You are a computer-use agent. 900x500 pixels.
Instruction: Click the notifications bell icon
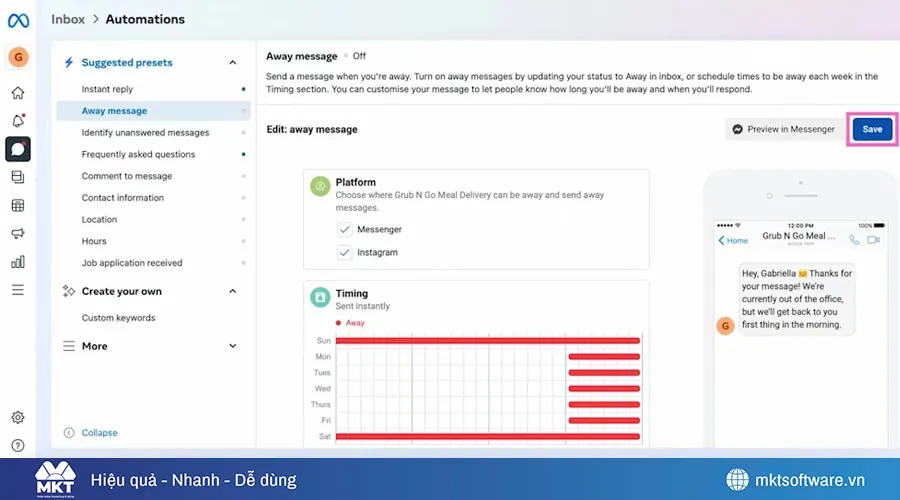click(17, 121)
